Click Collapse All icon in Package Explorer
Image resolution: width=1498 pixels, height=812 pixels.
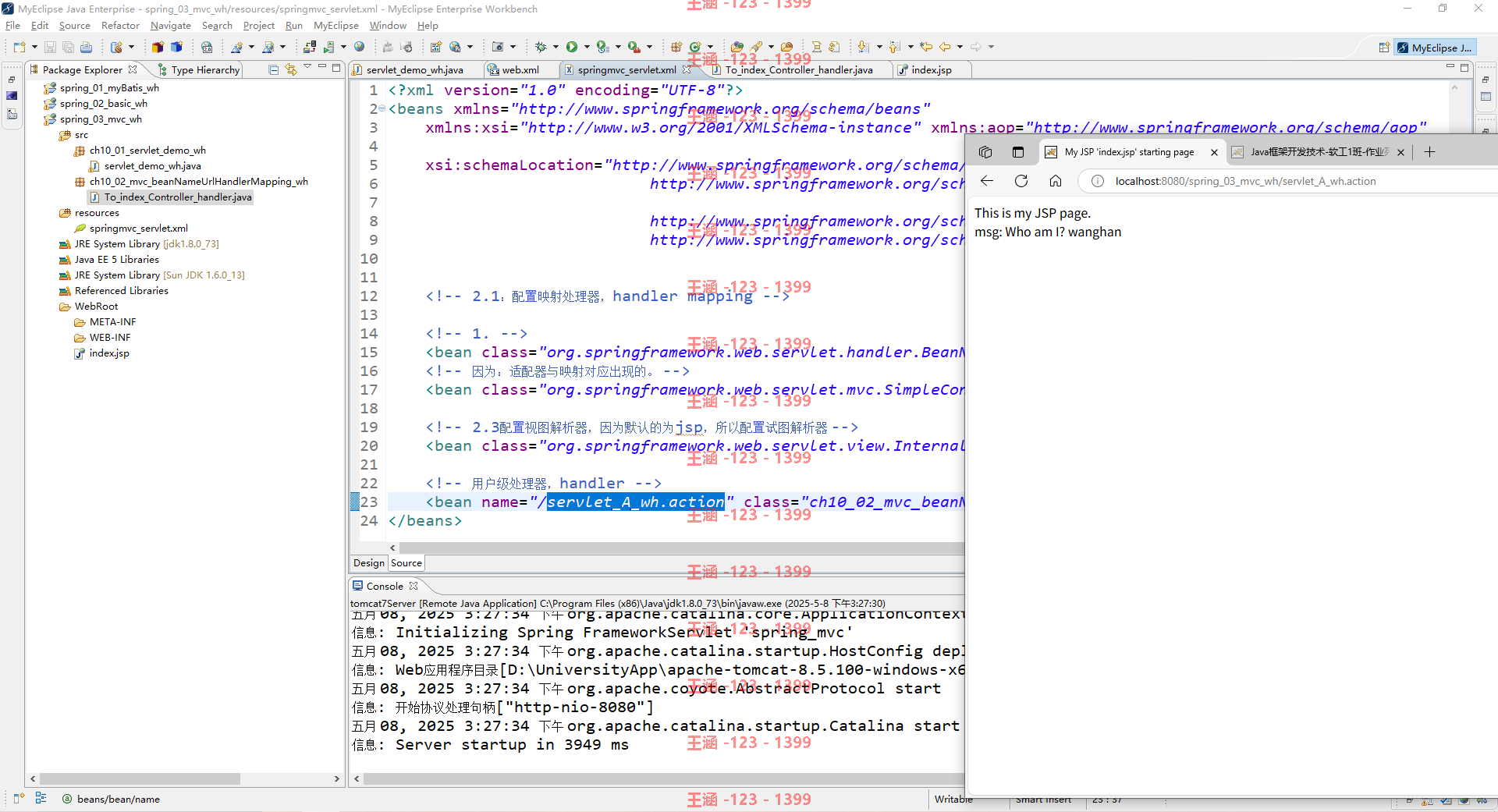273,69
